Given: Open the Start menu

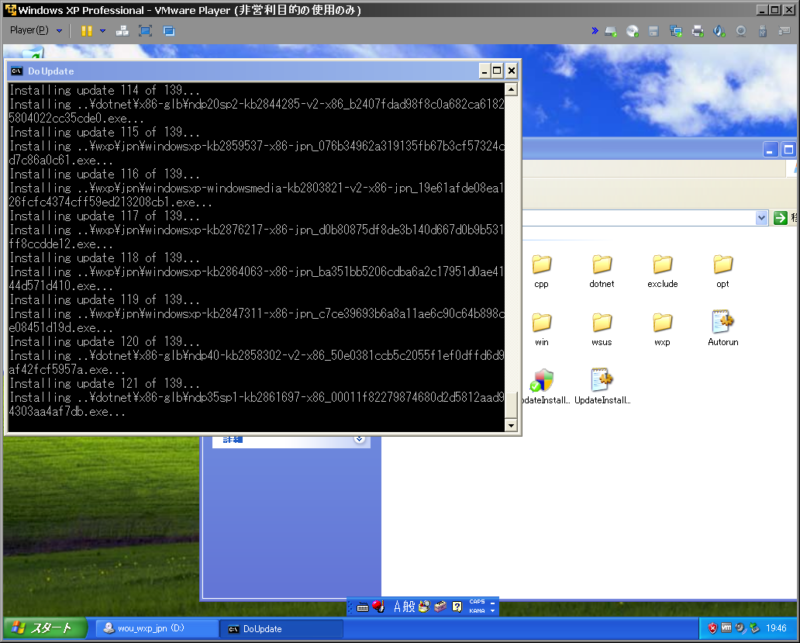Looking at the screenshot, I should point(45,628).
